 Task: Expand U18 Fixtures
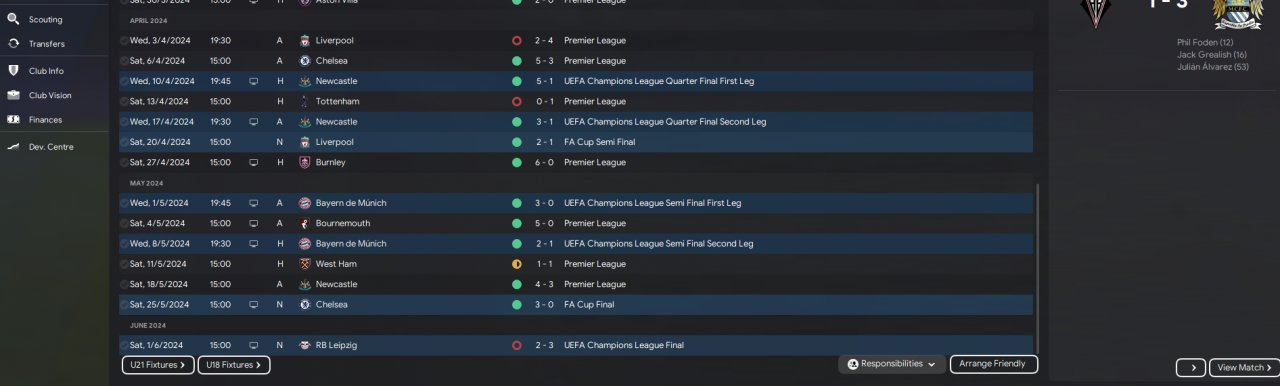point(234,365)
